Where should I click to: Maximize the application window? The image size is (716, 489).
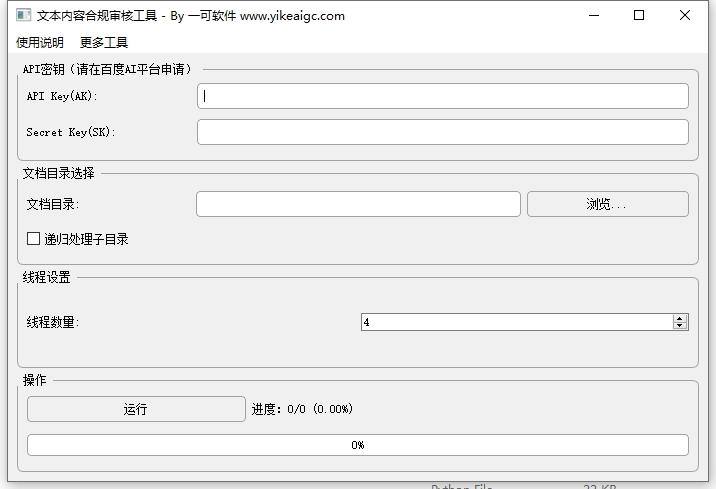(x=639, y=16)
